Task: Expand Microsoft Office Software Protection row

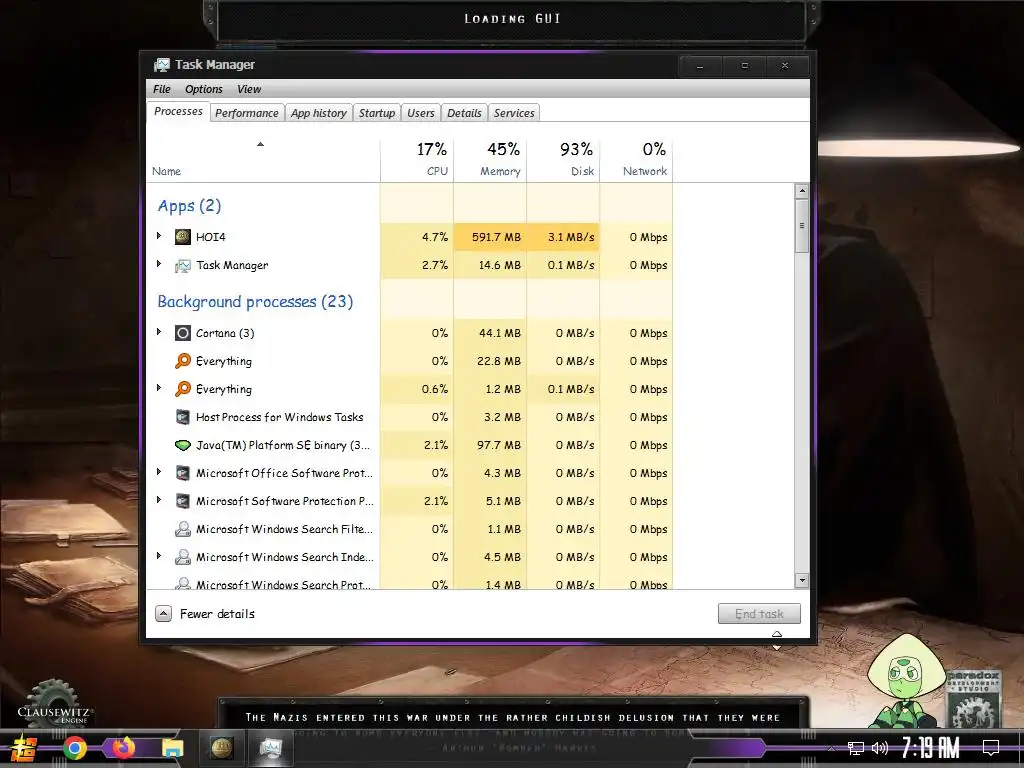Action: tap(159, 472)
